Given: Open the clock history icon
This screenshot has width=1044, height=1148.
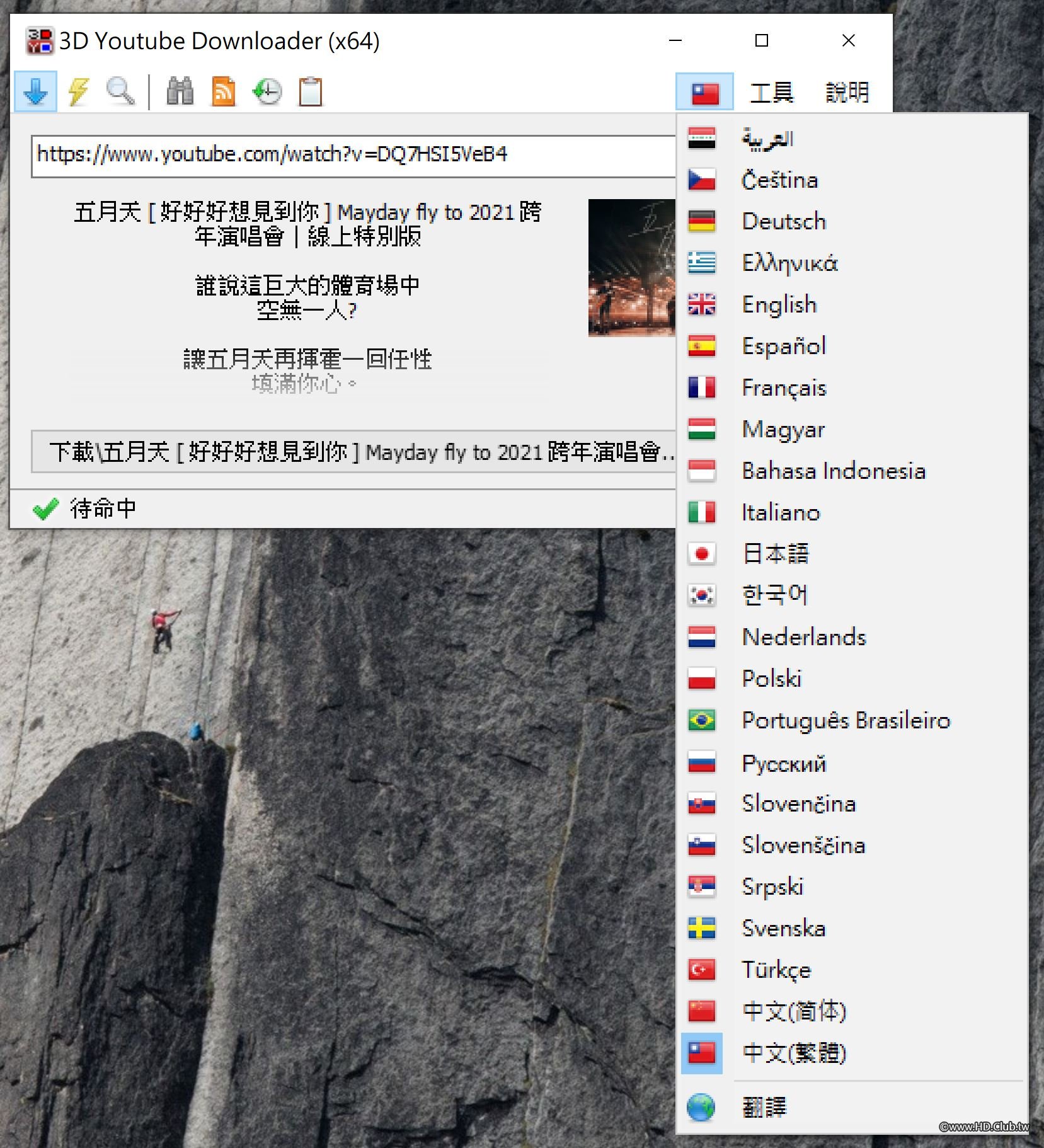Looking at the screenshot, I should click(267, 92).
